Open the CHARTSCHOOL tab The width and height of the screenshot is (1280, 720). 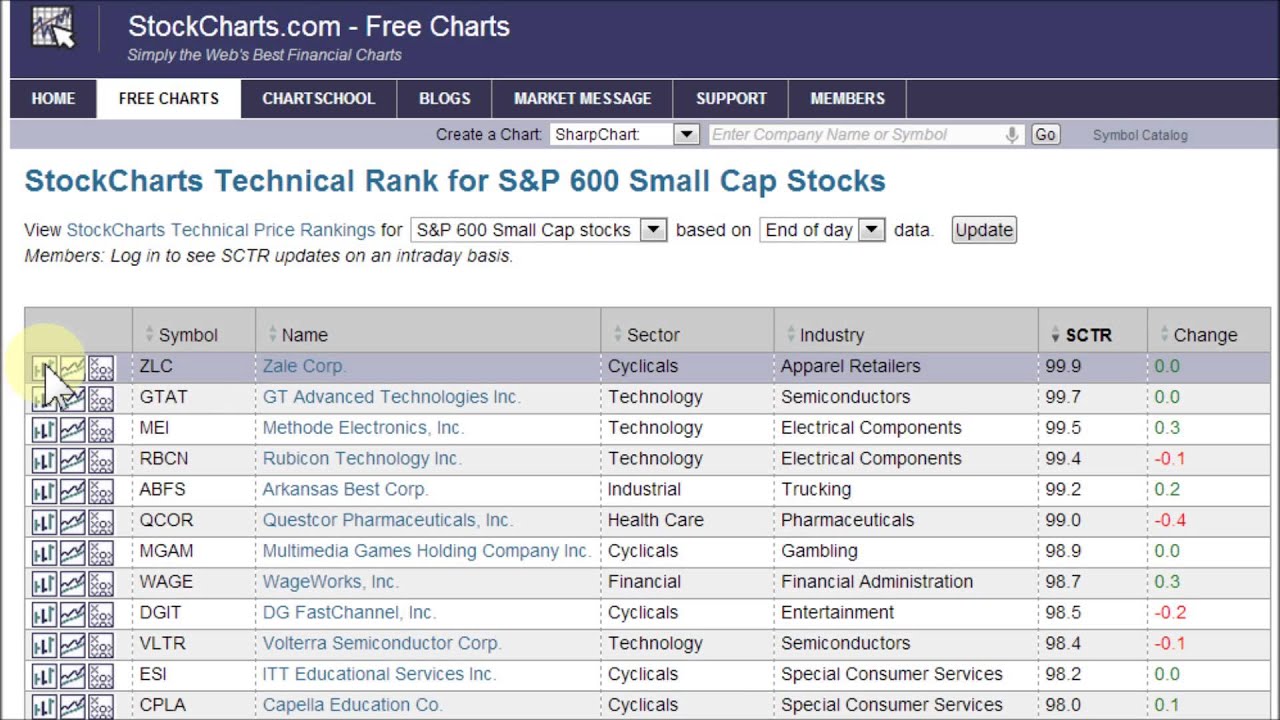[x=318, y=98]
